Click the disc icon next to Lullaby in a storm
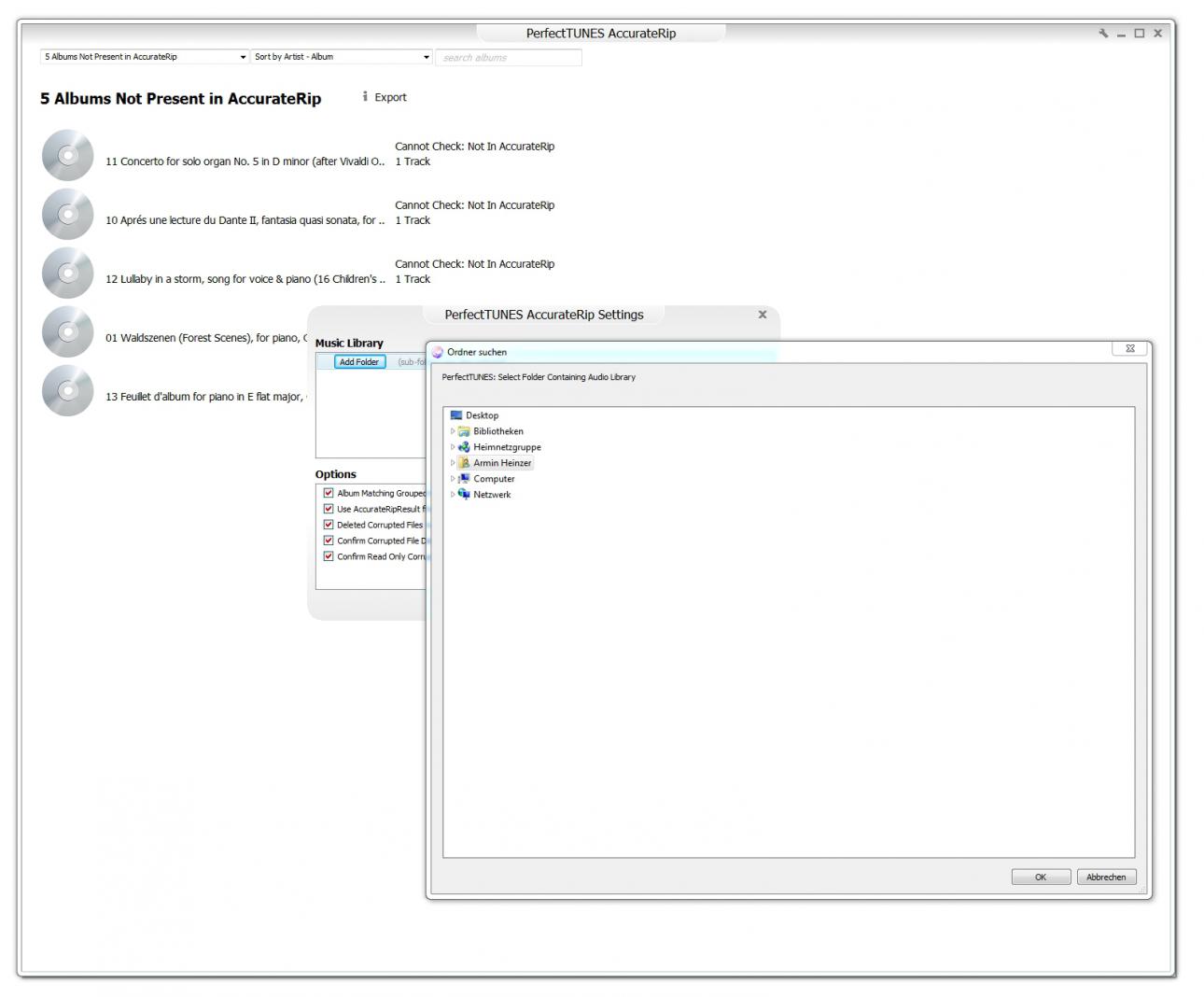 (x=68, y=273)
